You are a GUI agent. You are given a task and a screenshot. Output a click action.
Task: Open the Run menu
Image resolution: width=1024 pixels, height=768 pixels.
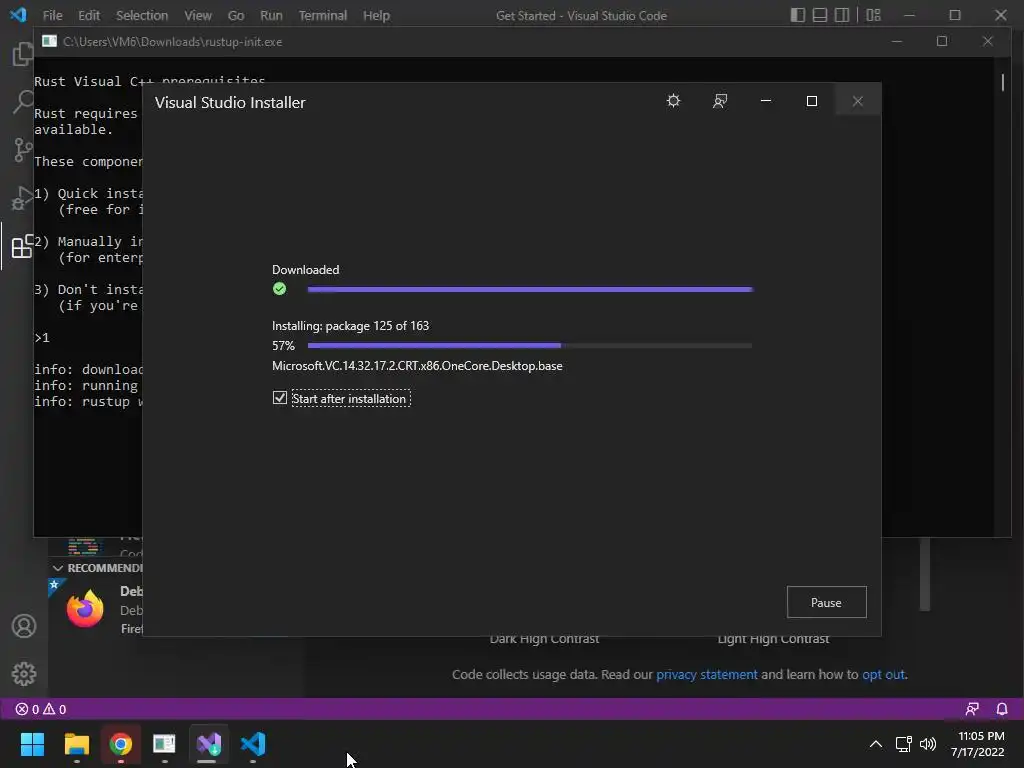(271, 15)
